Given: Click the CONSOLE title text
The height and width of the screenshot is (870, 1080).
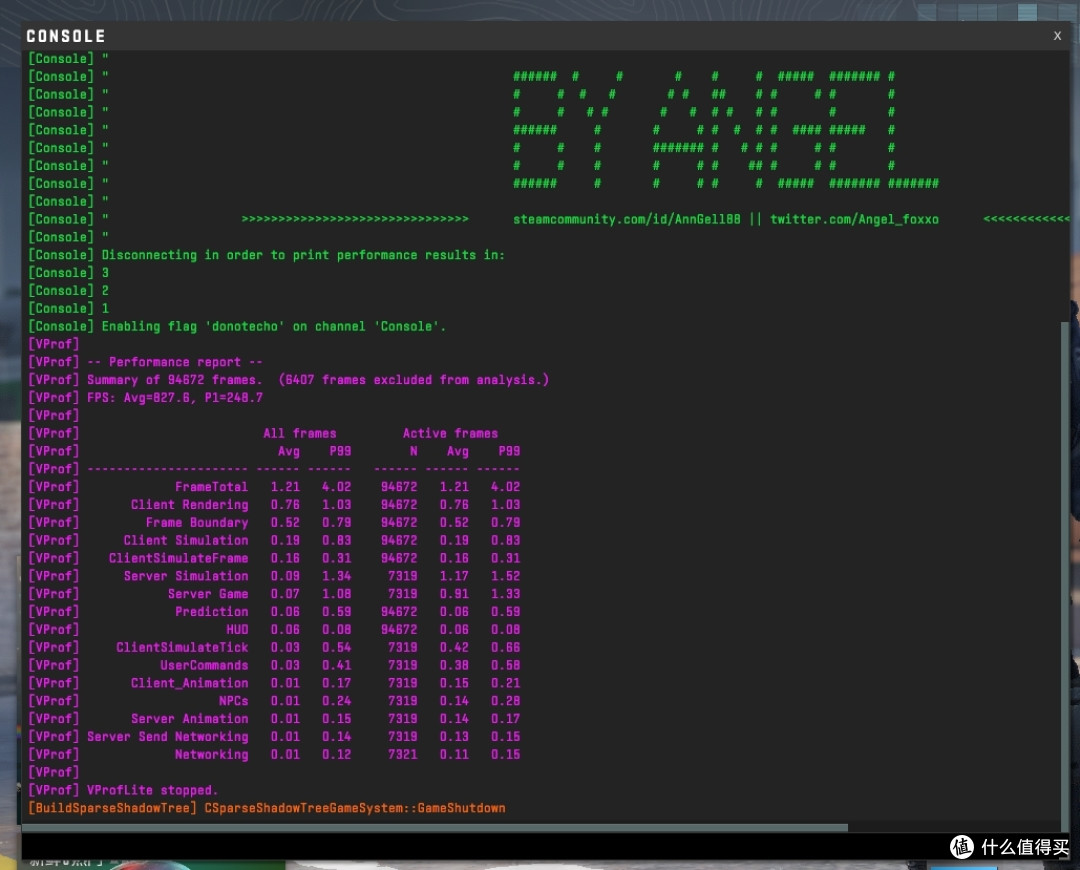Looking at the screenshot, I should [x=65, y=36].
